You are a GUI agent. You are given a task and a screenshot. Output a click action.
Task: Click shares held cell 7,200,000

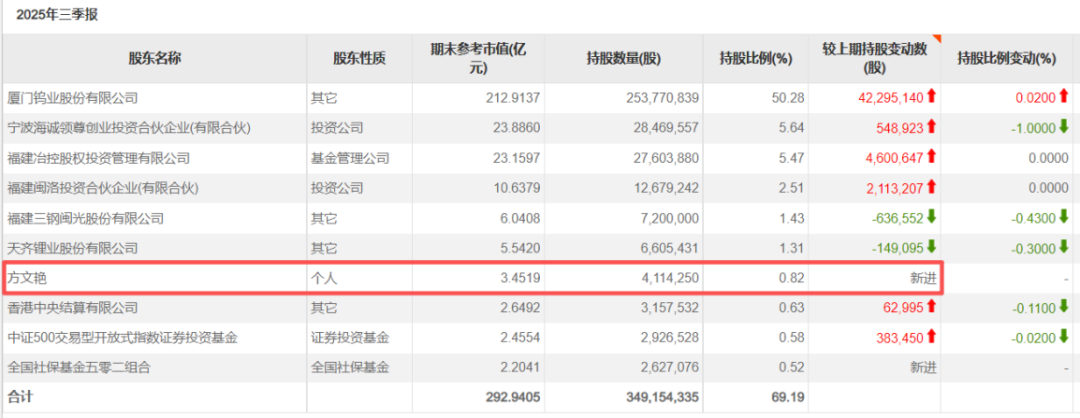[667, 219]
